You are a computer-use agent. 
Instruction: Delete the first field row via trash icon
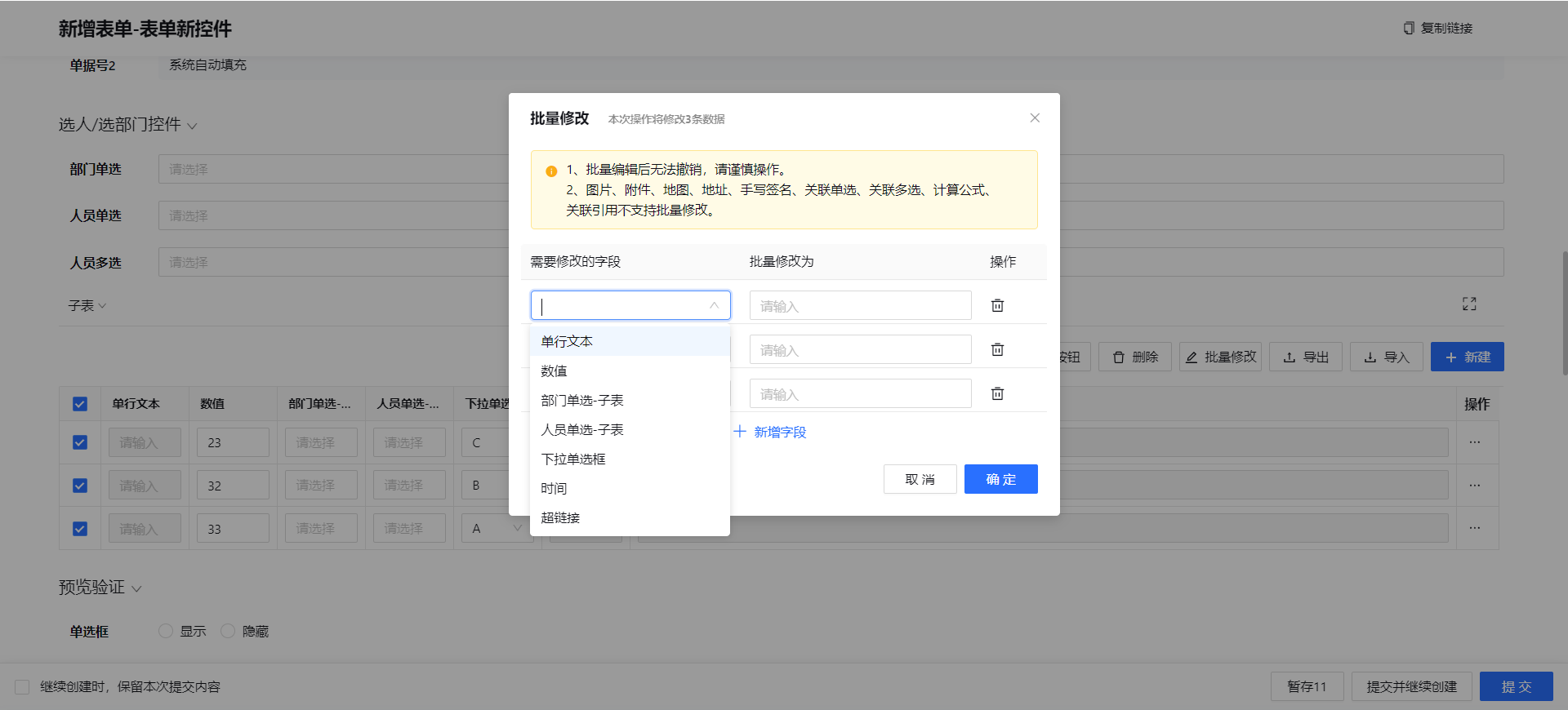(x=997, y=305)
